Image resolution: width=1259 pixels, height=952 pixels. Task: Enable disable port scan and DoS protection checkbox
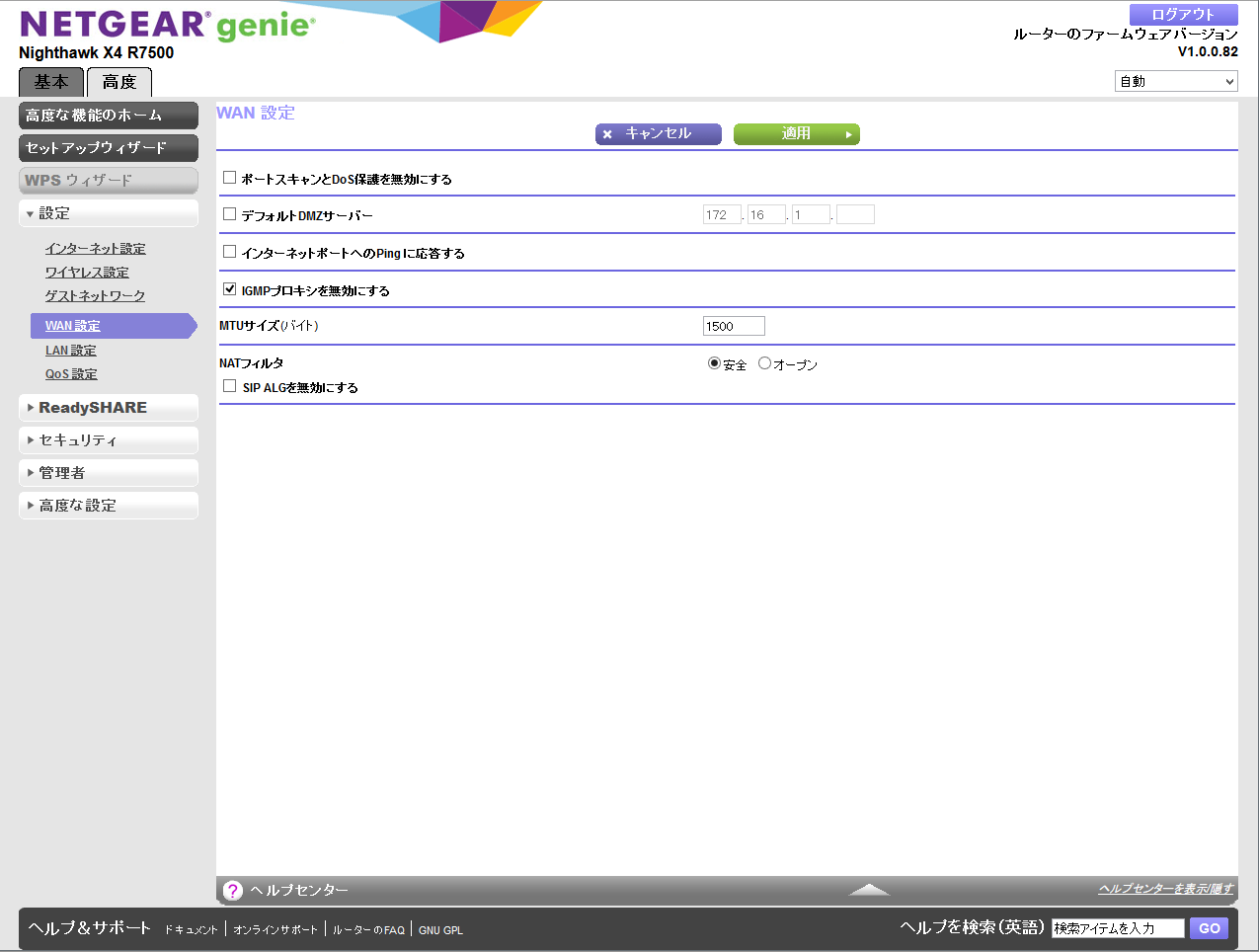(230, 178)
